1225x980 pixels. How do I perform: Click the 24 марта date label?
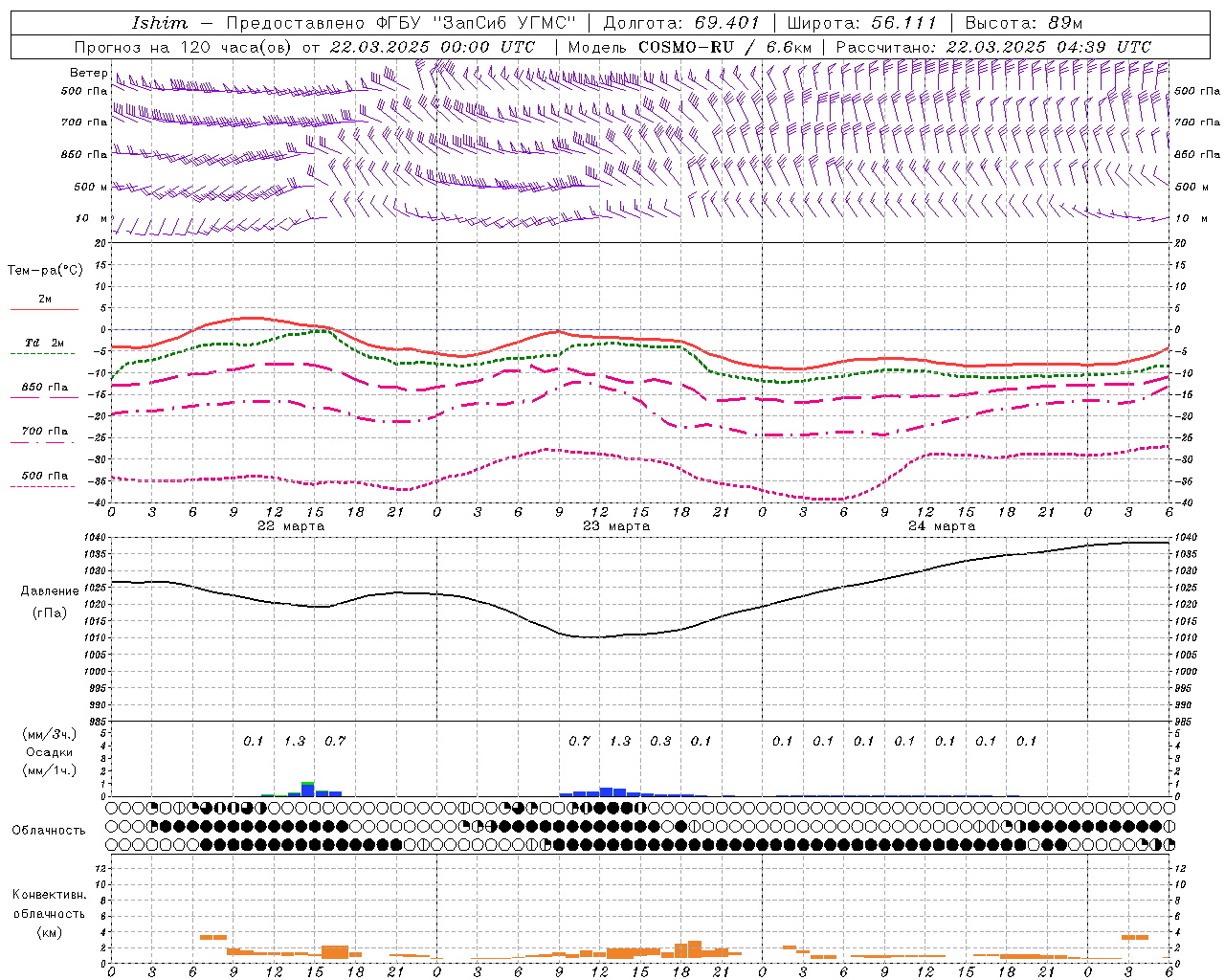click(x=942, y=526)
